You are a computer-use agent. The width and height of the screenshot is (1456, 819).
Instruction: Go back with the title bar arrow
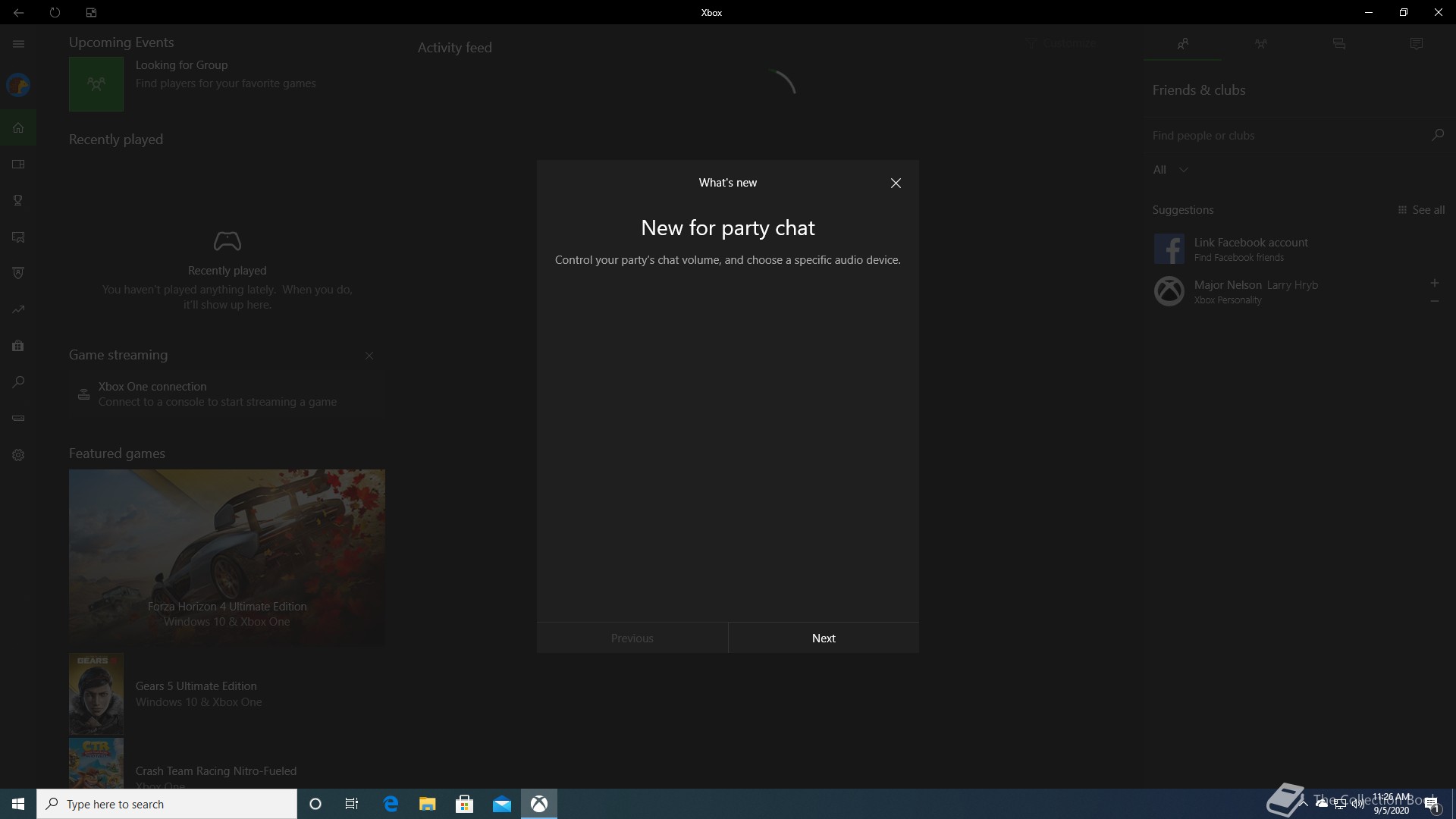pyautogui.click(x=18, y=12)
